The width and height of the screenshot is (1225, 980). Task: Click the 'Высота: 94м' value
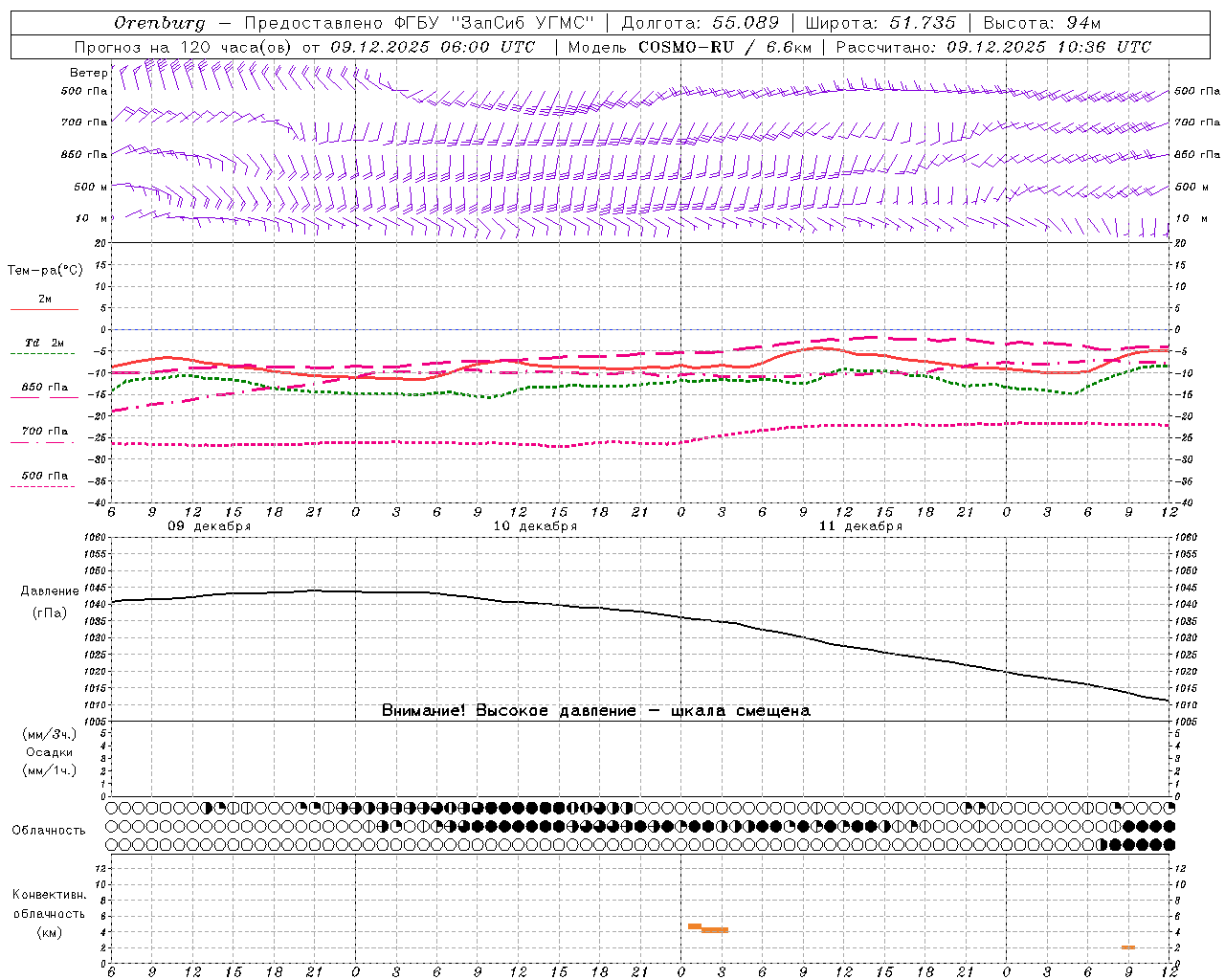1042,22
